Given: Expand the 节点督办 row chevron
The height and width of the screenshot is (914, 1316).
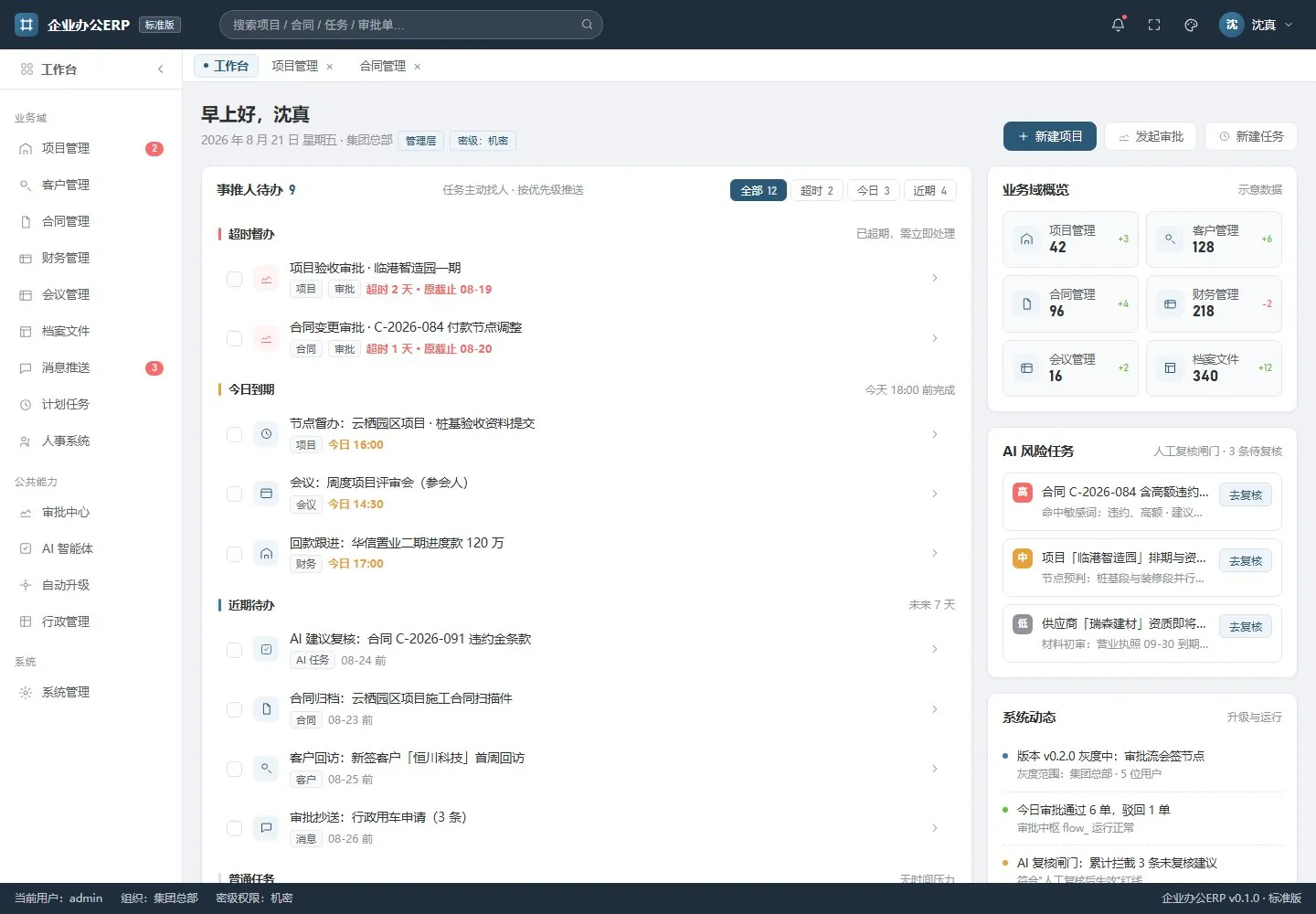Looking at the screenshot, I should [x=935, y=434].
